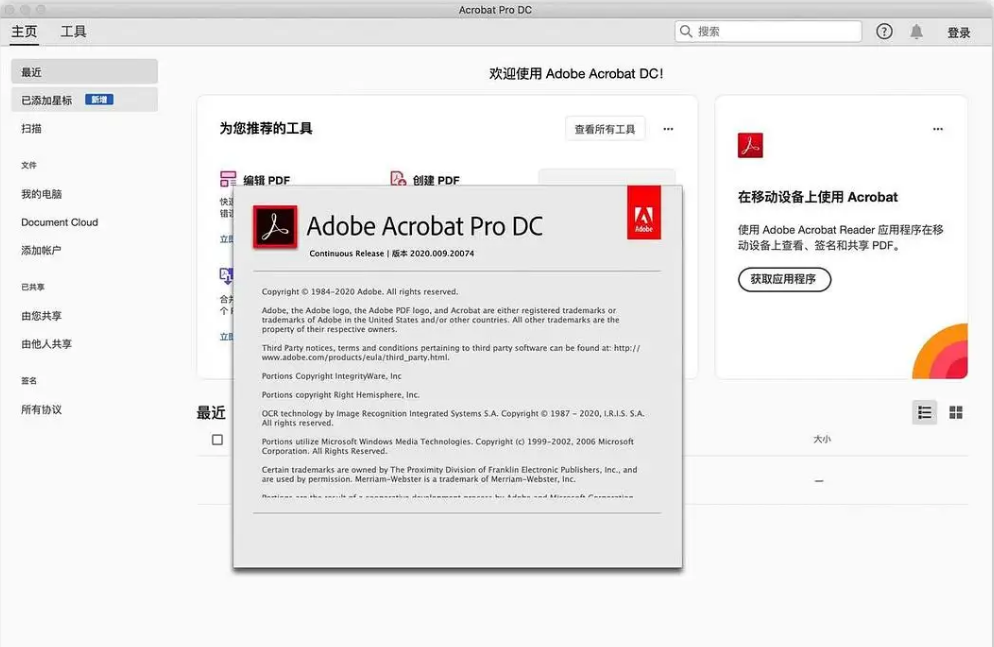Click 添加帐户 in the sidebar

point(41,250)
